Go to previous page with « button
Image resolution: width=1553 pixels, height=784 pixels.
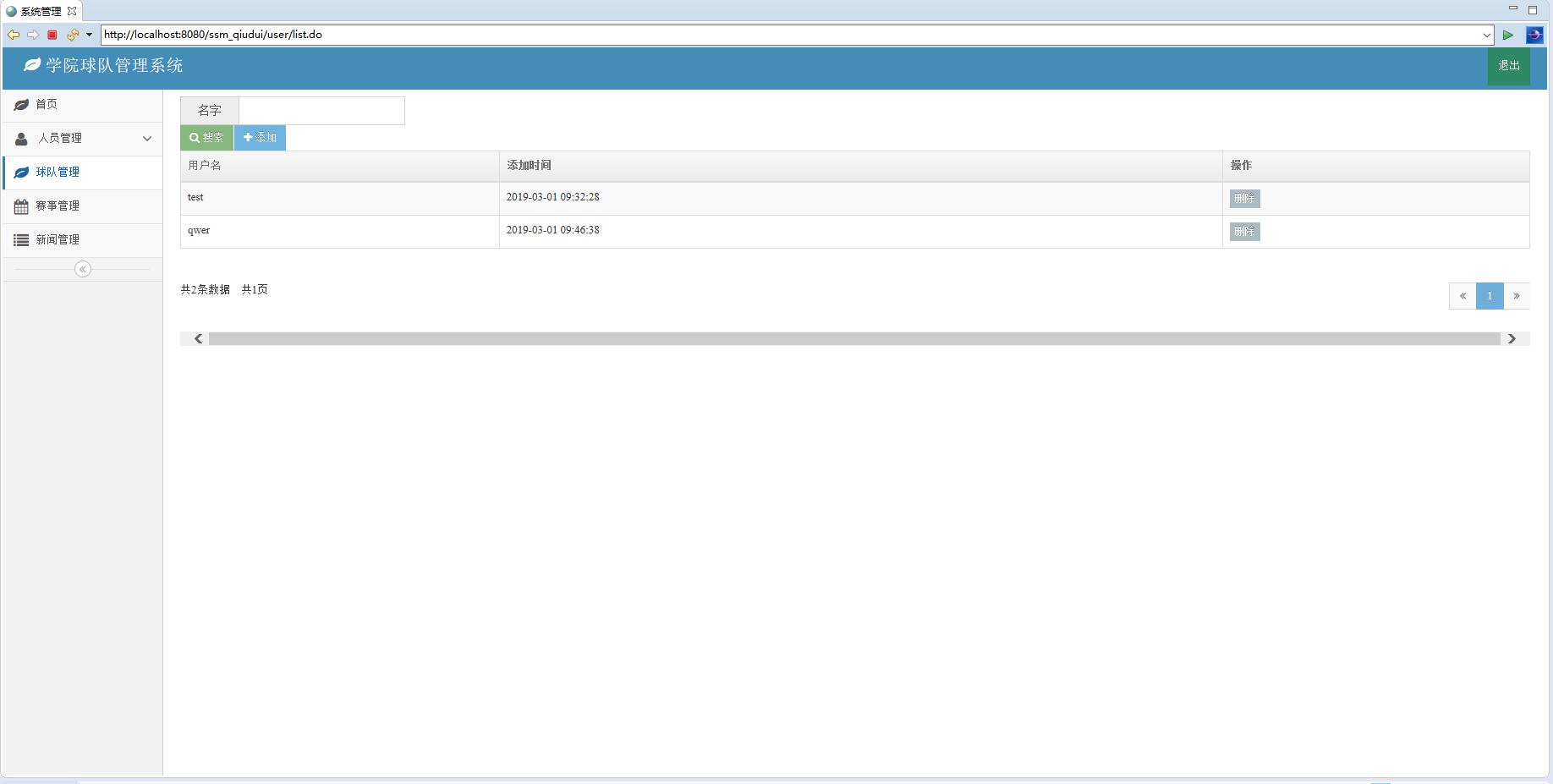[1462, 296]
